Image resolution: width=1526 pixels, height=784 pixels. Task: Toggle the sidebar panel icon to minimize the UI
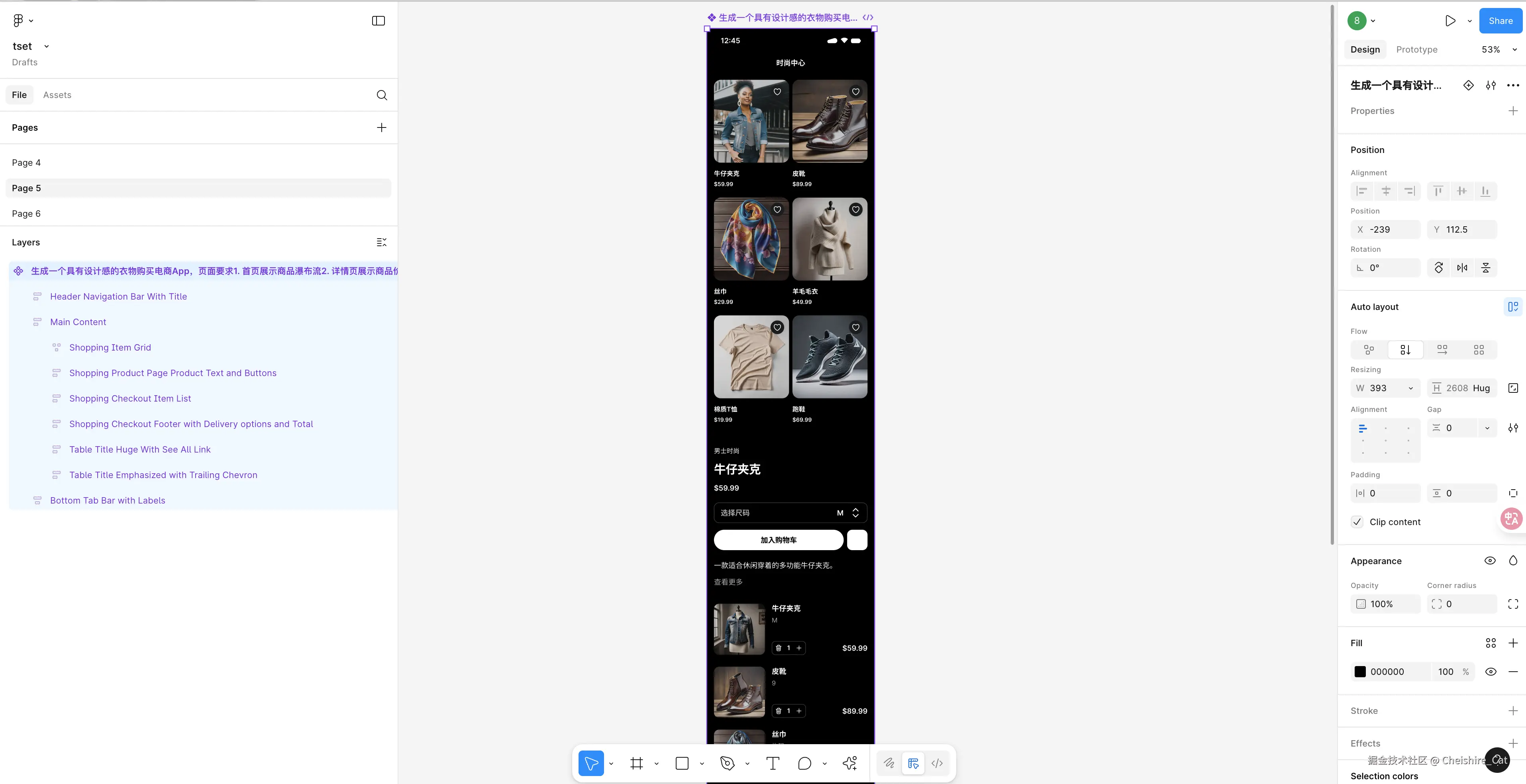tap(379, 21)
